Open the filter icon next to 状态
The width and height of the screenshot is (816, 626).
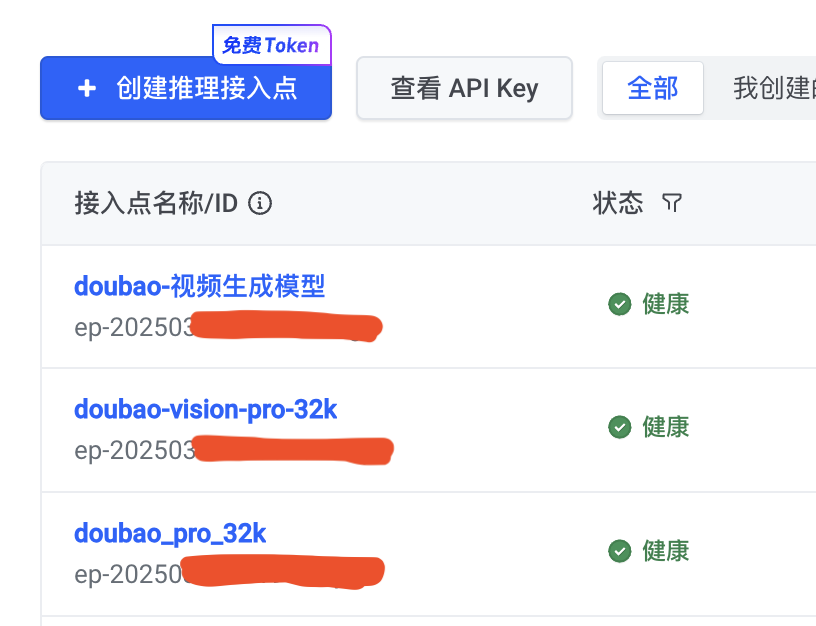[x=672, y=204]
